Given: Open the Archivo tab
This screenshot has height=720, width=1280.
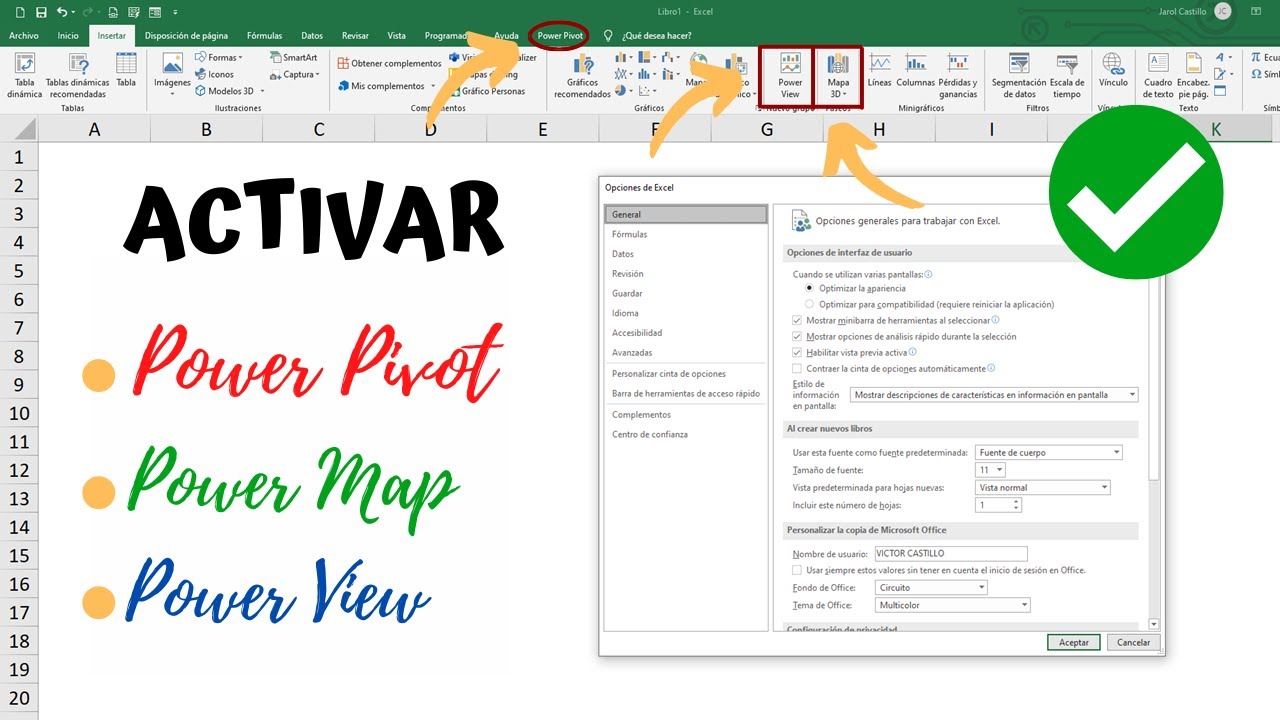Looking at the screenshot, I should pos(24,35).
